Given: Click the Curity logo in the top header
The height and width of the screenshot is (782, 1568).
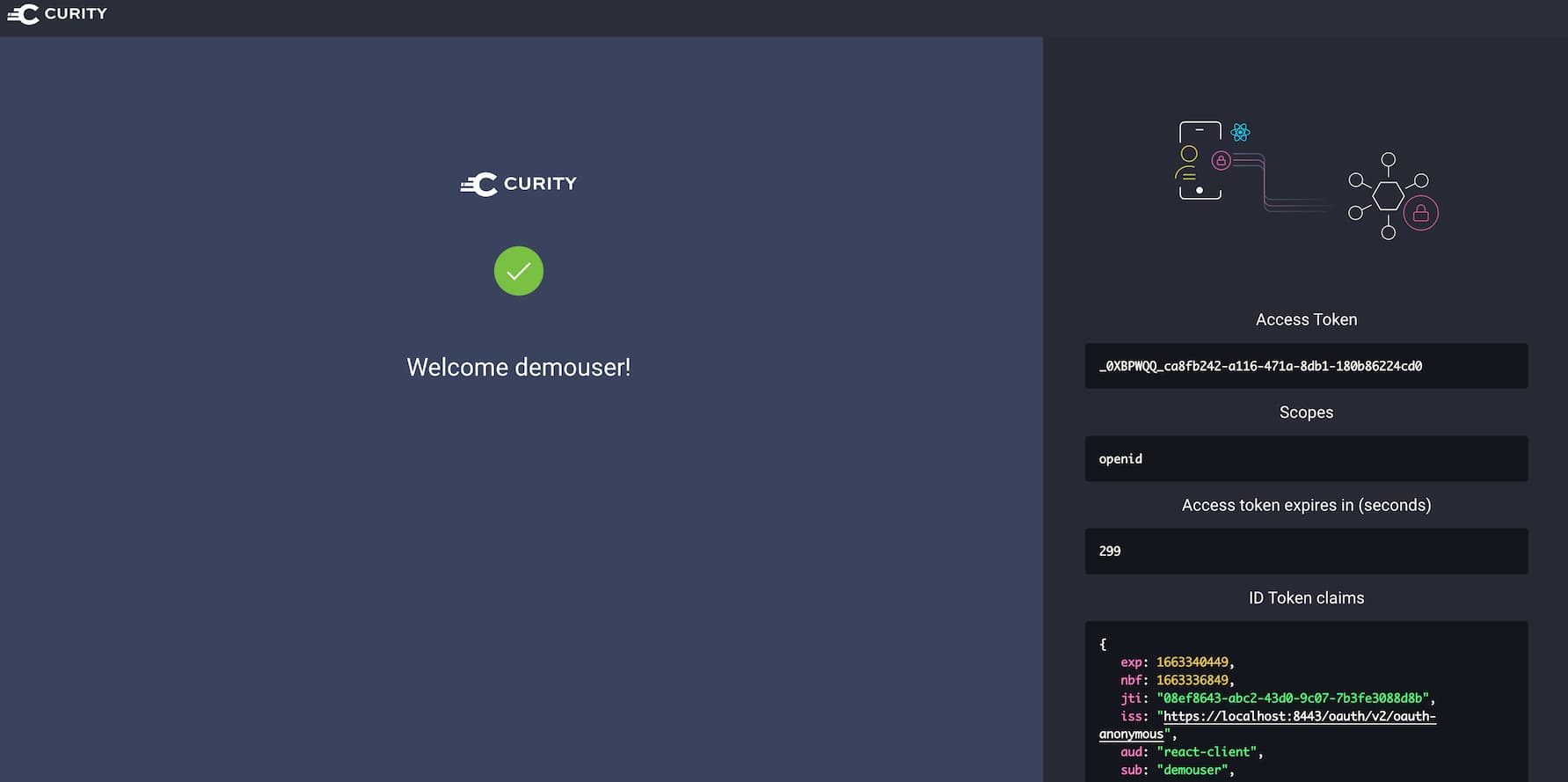Looking at the screenshot, I should coord(57,14).
